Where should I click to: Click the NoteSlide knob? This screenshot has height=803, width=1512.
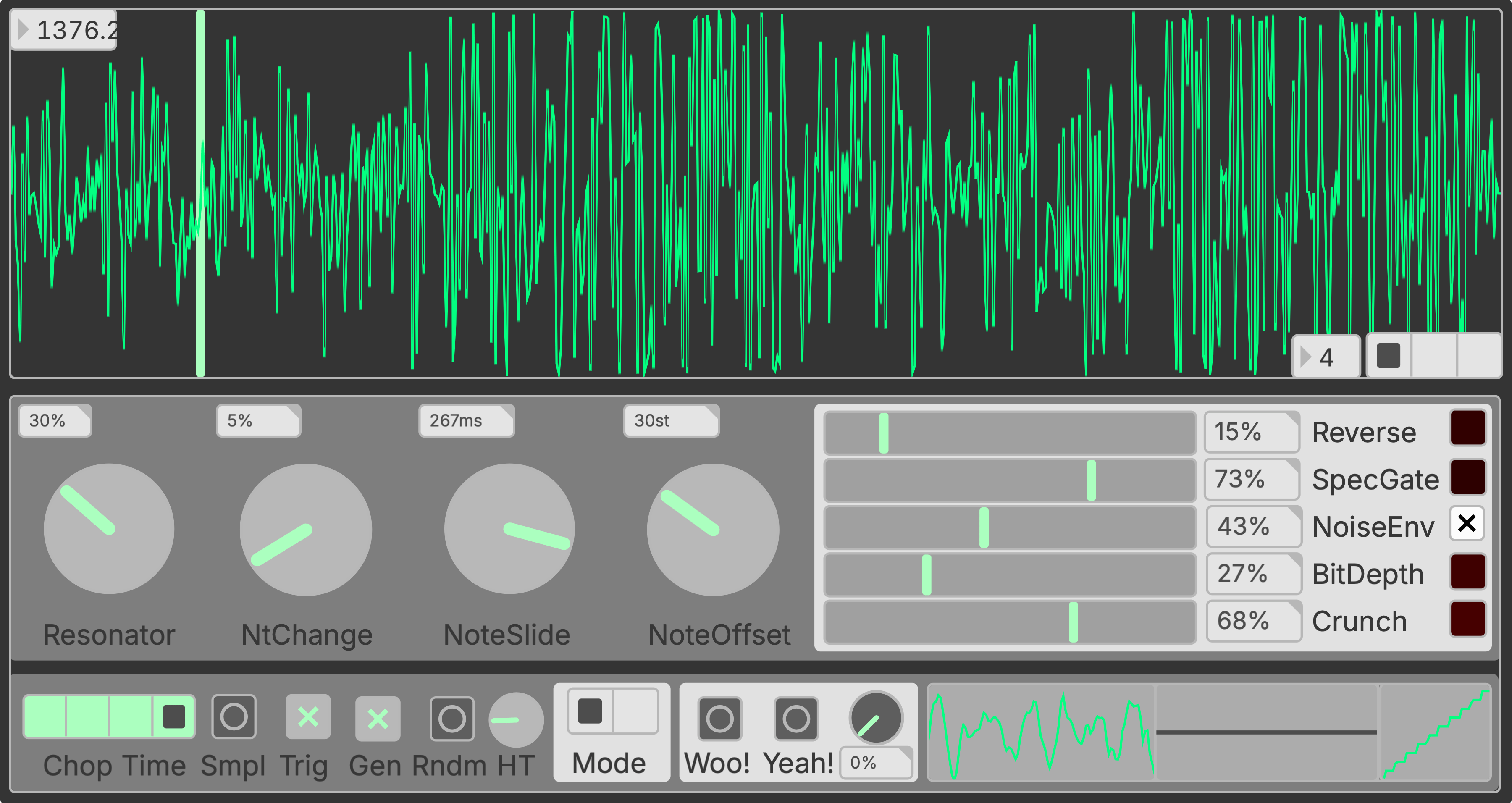[509, 529]
